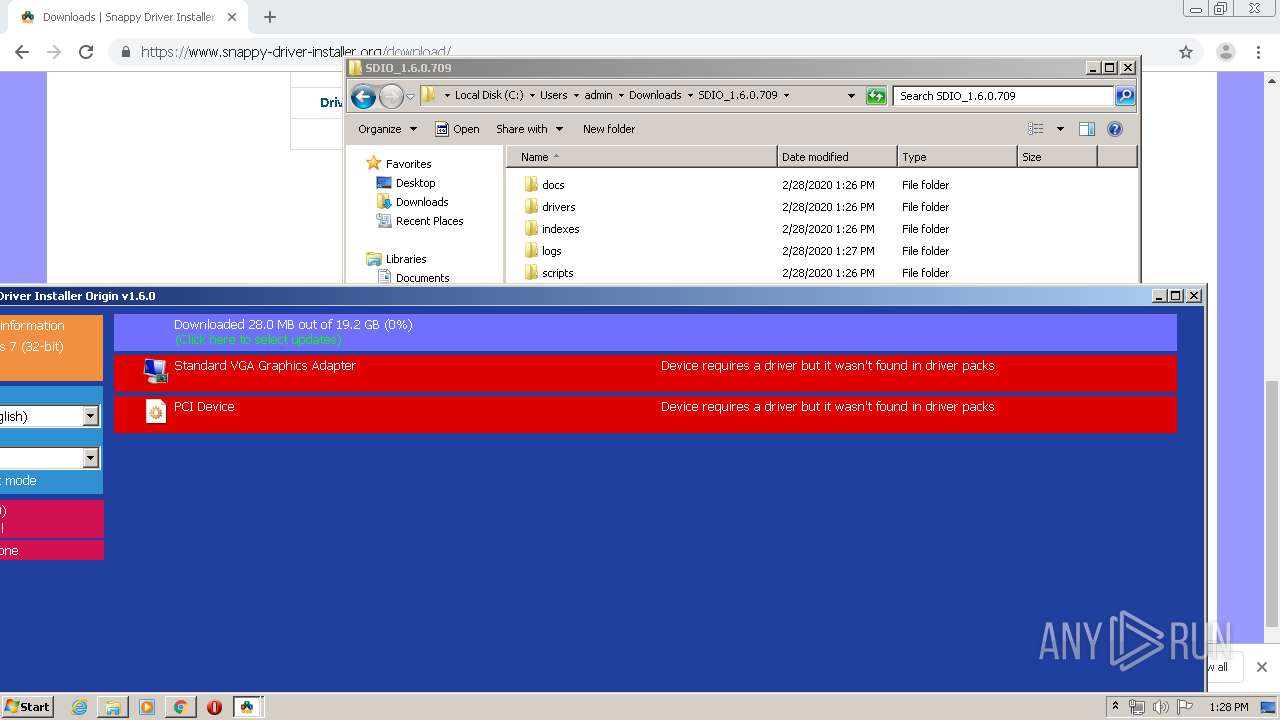Switch to Snappy Driver Installer taskbar button
1280x720 pixels.
coord(248,707)
